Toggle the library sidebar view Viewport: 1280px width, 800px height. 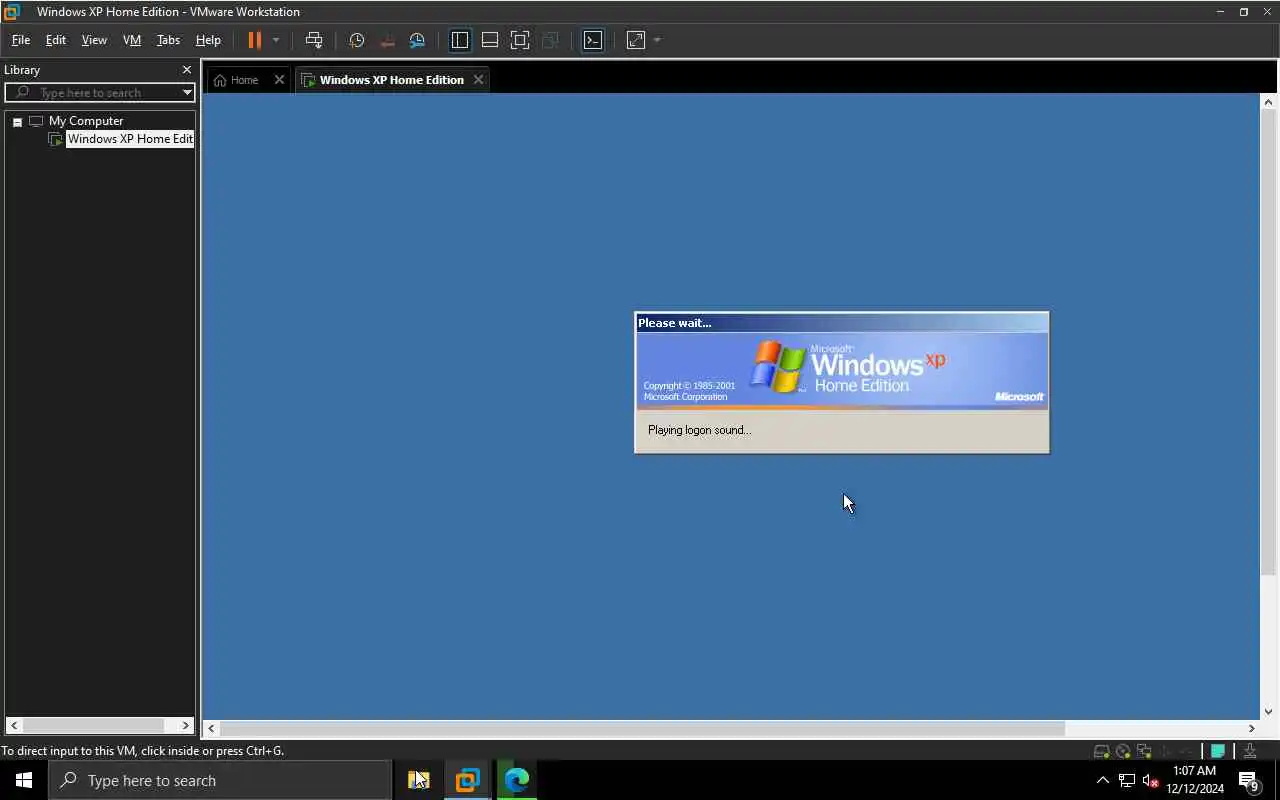pyautogui.click(x=460, y=40)
